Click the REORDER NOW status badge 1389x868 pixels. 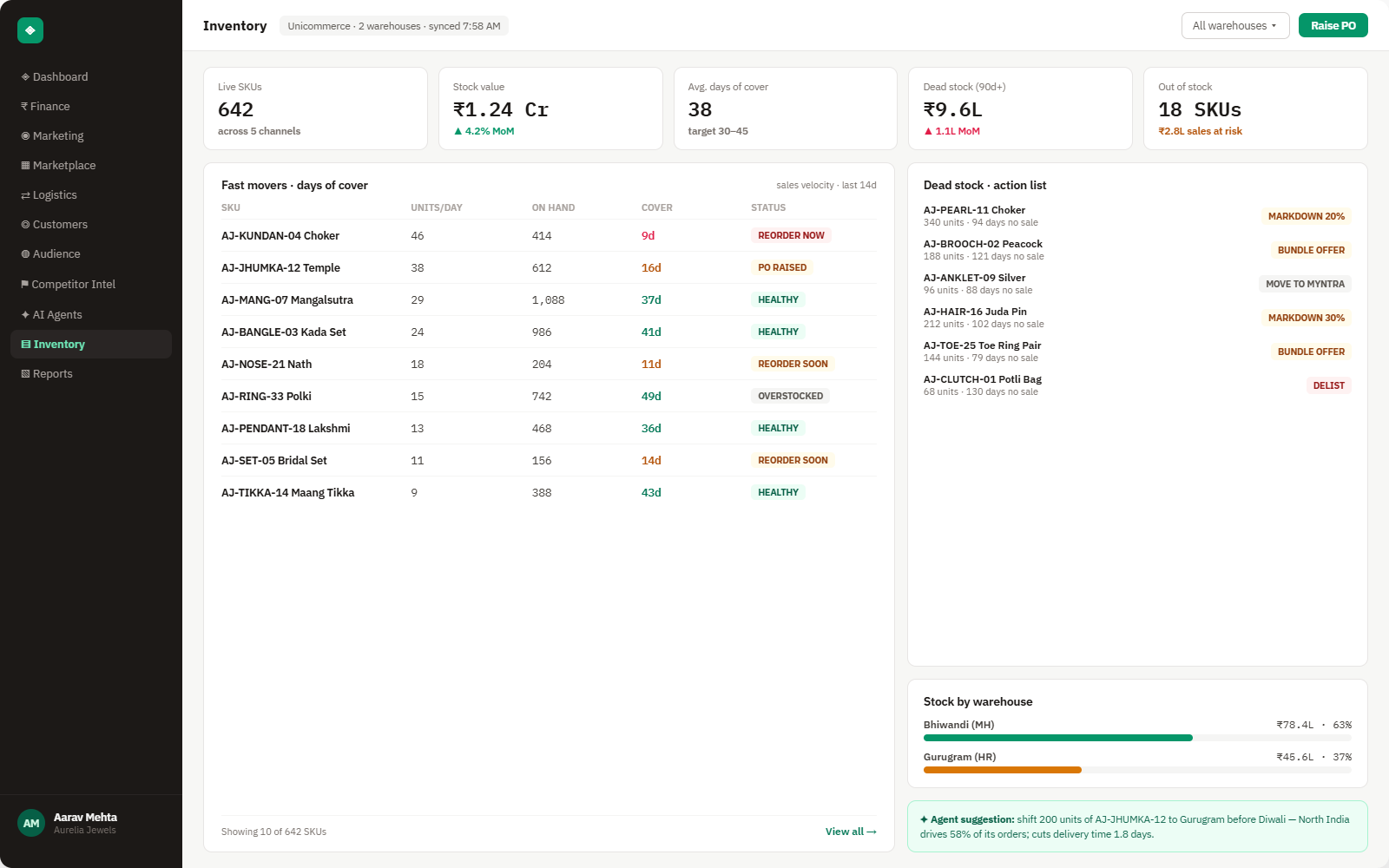point(791,235)
